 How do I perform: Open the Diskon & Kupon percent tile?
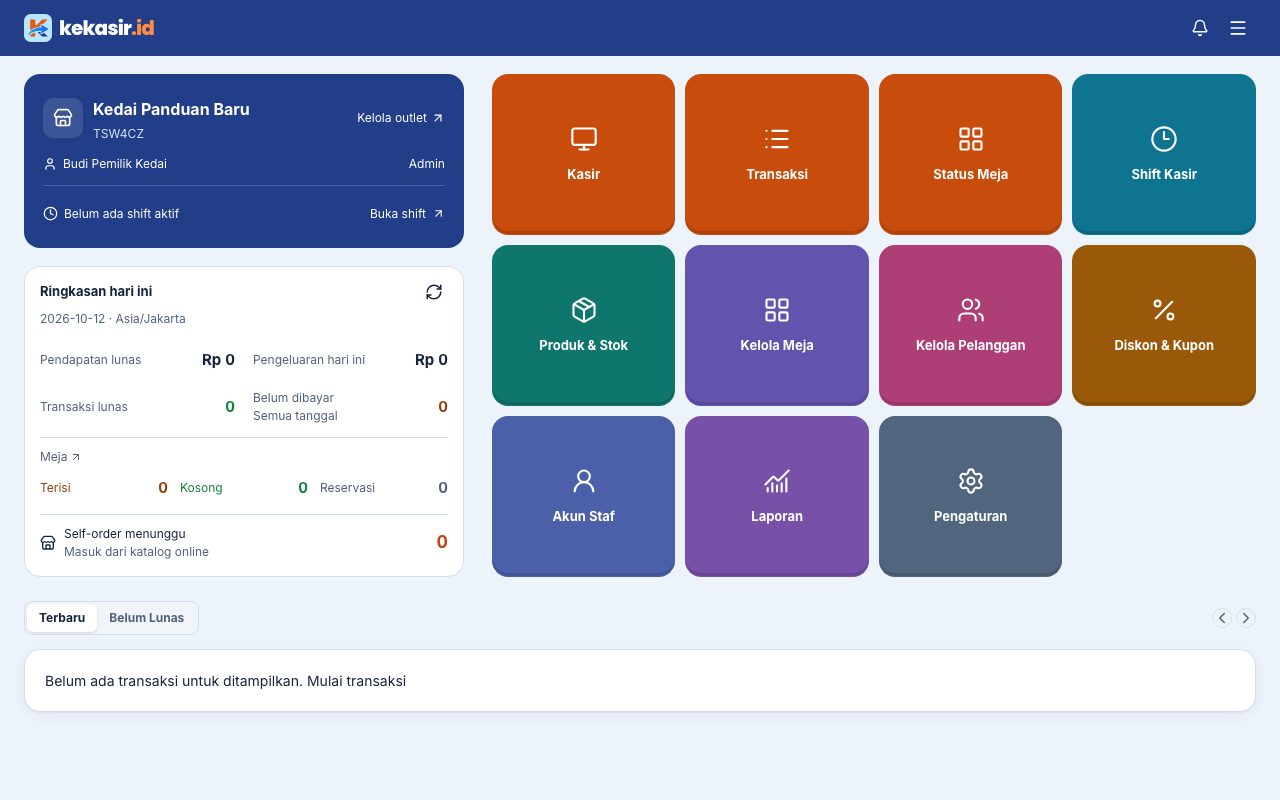coord(1164,325)
